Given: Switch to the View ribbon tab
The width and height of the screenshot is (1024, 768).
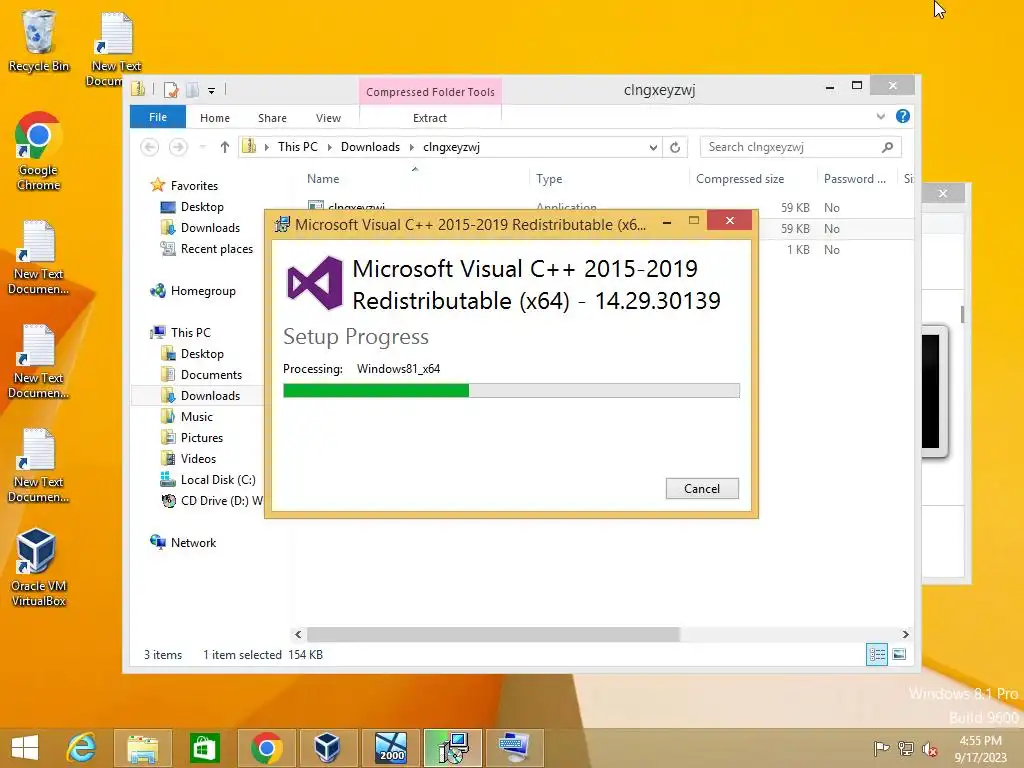Looking at the screenshot, I should (328, 118).
